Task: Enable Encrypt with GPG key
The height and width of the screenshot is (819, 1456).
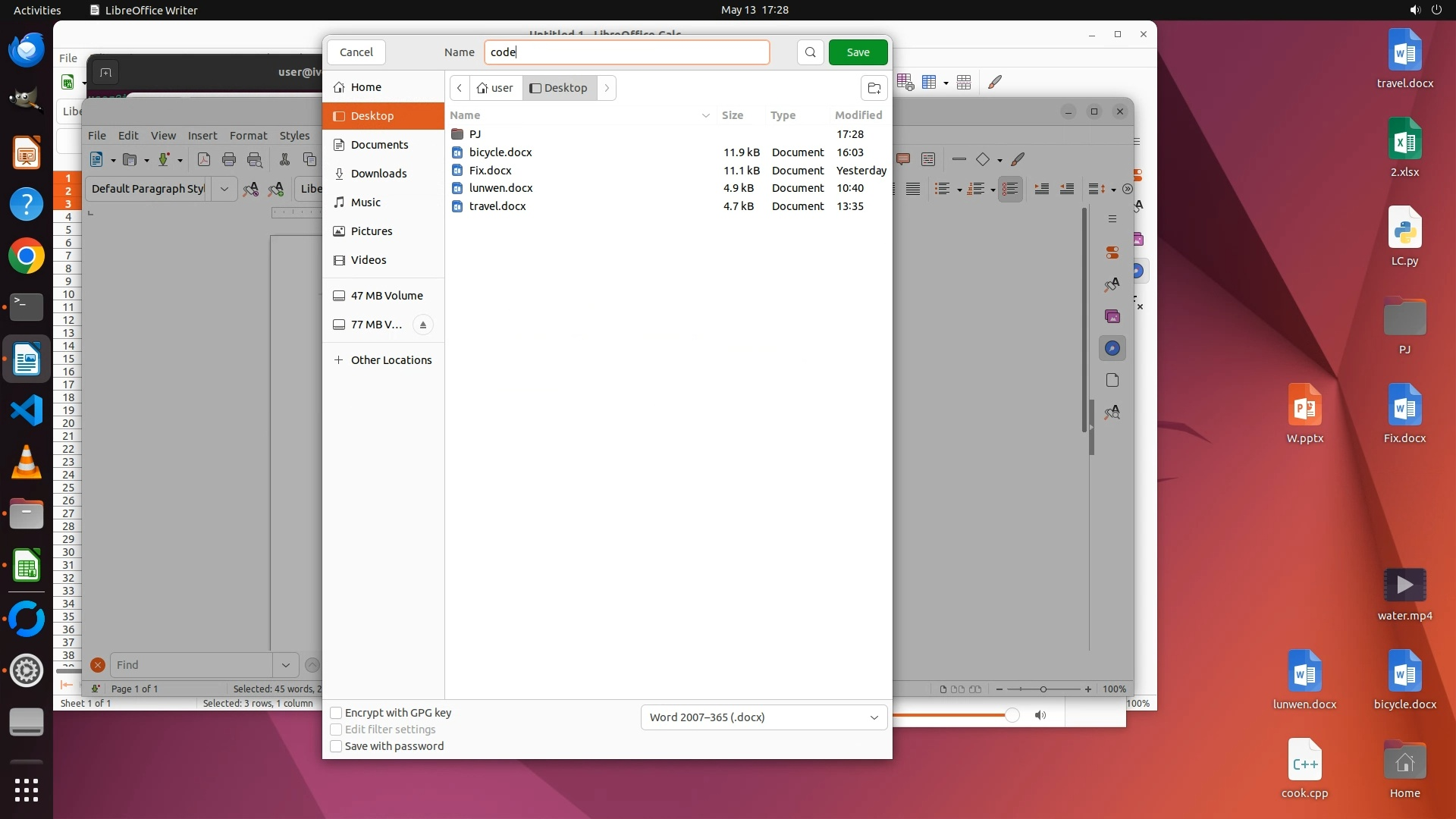Action: 336,713
